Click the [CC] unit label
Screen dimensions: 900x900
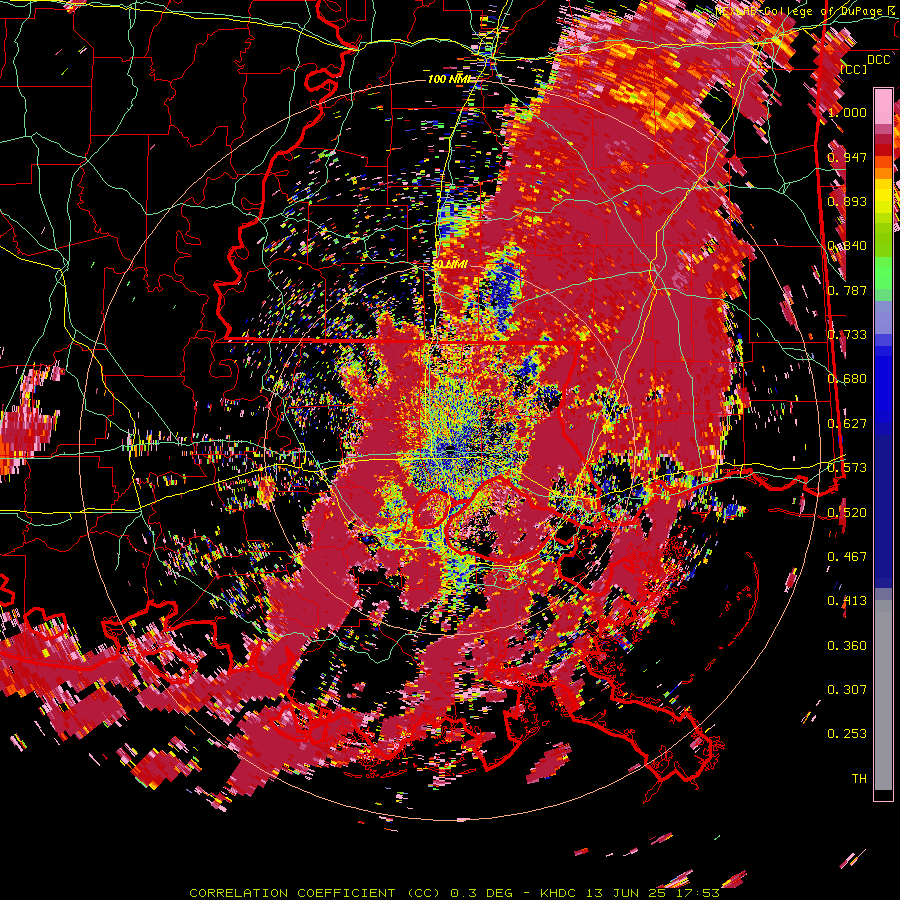pyautogui.click(x=854, y=69)
